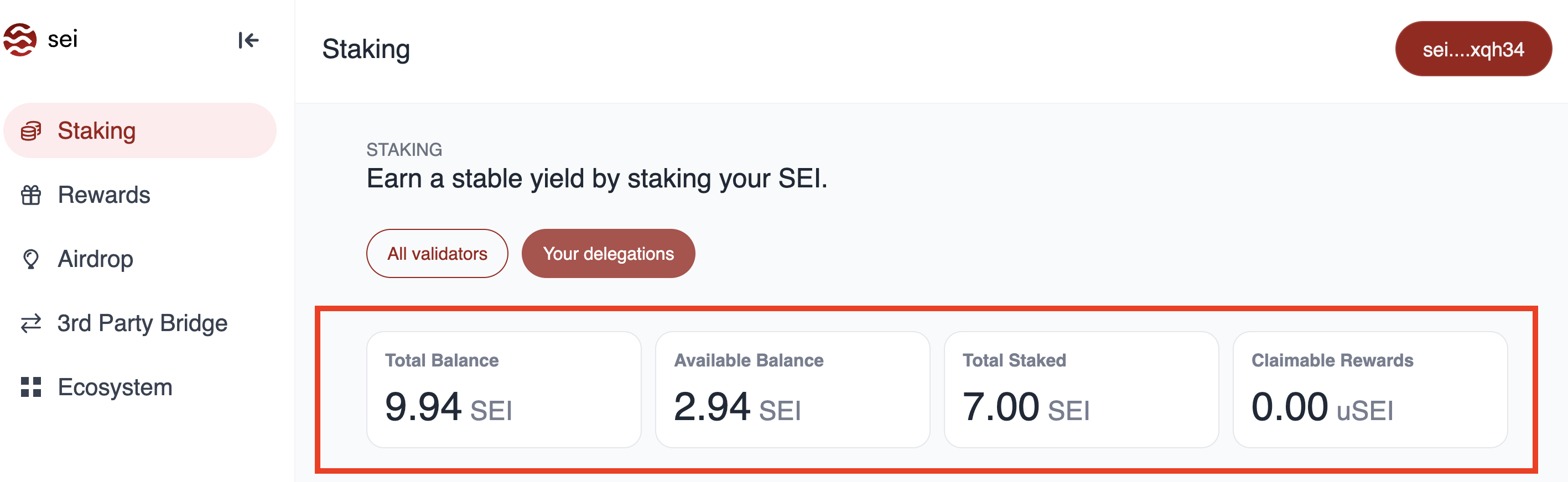Click the Airdrop balloon icon
Image resolution: width=1568 pixels, height=482 pixels.
31,259
